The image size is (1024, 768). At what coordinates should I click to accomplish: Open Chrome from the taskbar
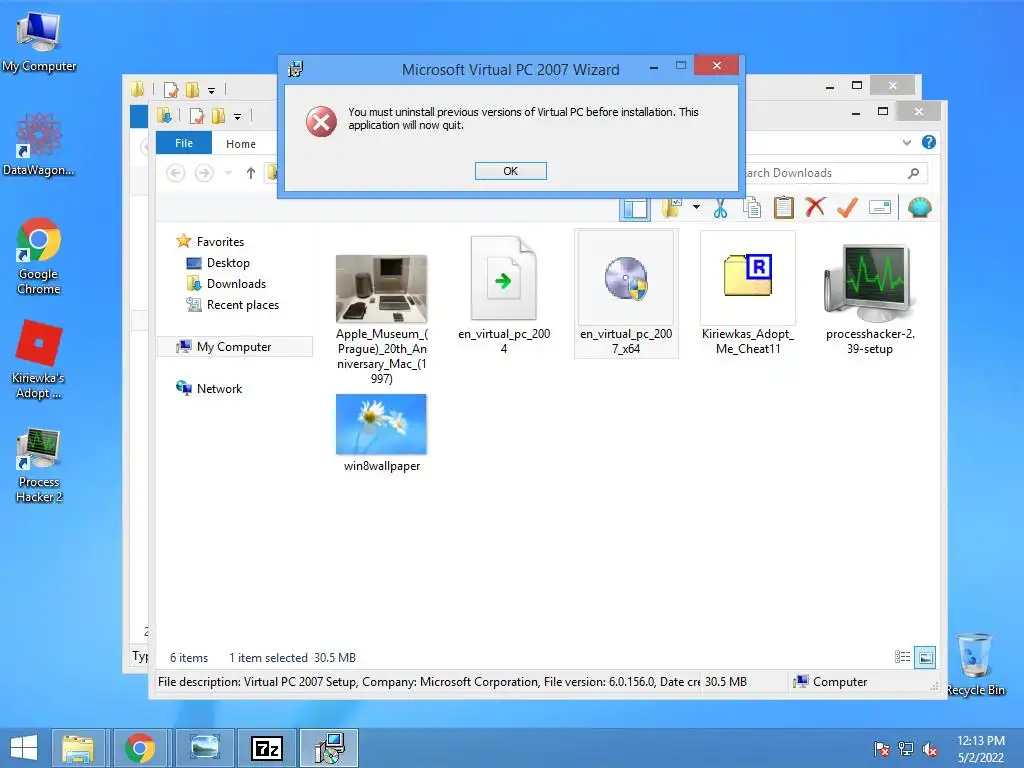point(140,748)
